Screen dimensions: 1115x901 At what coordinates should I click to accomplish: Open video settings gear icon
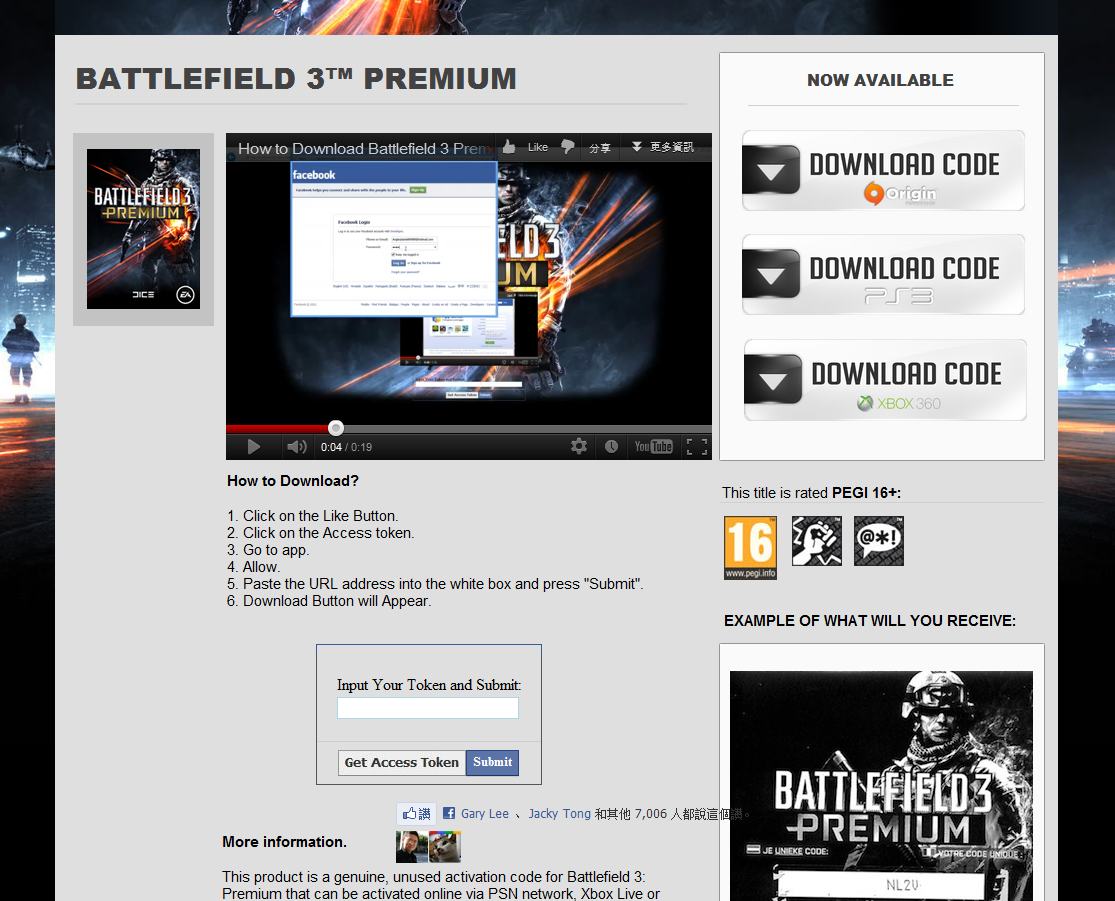(579, 446)
